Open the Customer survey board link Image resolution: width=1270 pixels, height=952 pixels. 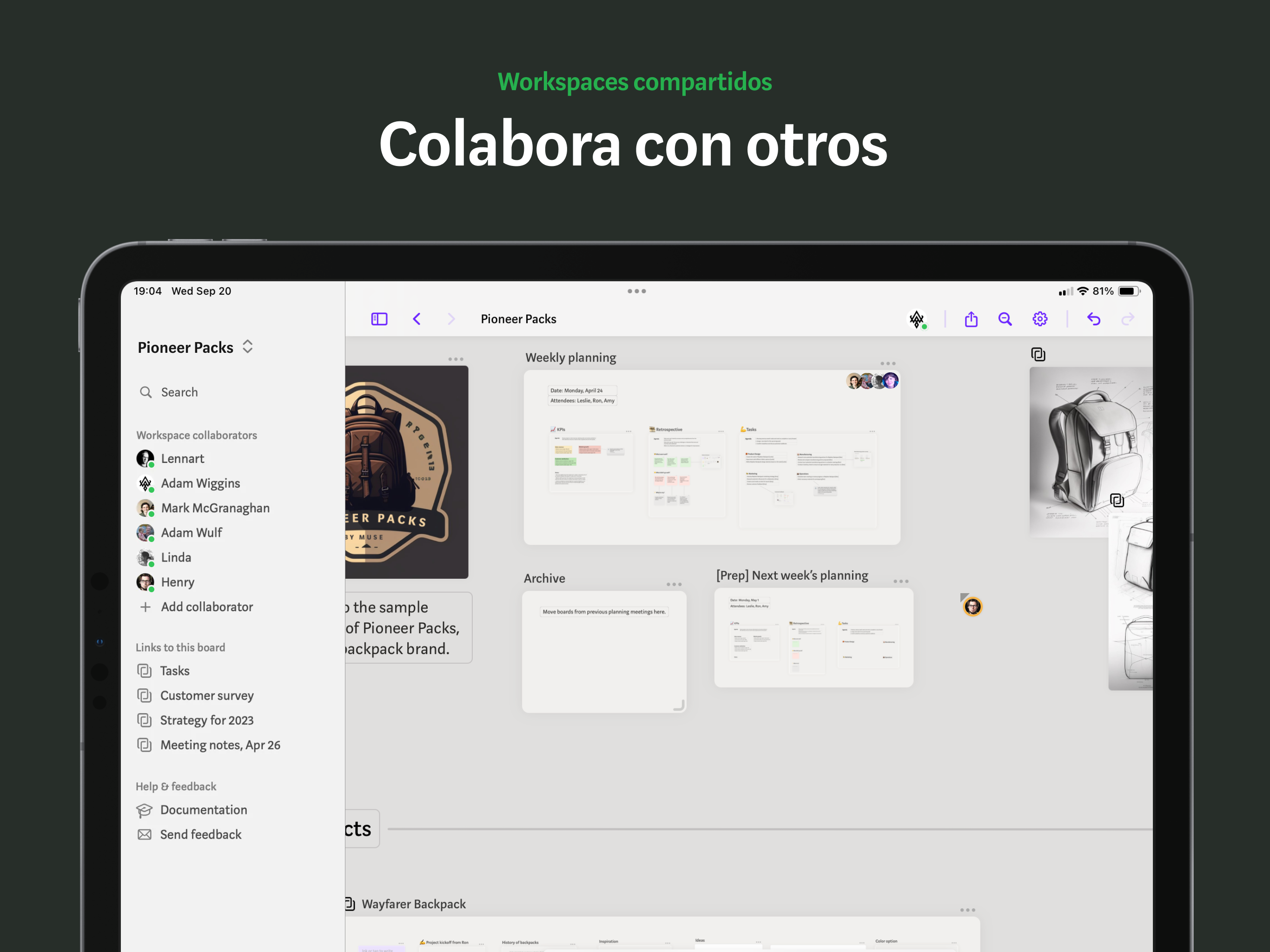(x=207, y=695)
